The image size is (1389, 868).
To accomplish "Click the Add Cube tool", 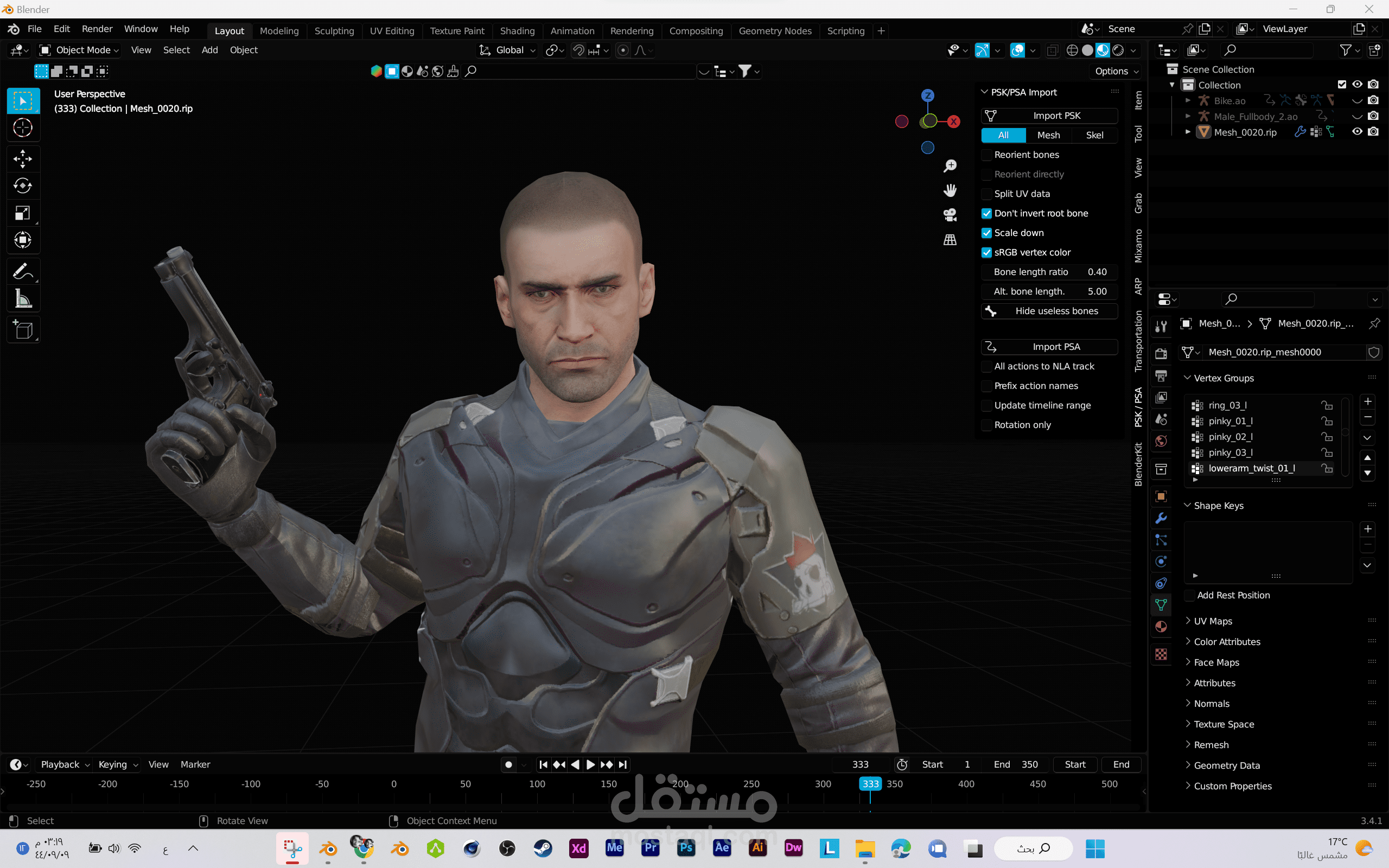I will pyautogui.click(x=23, y=330).
